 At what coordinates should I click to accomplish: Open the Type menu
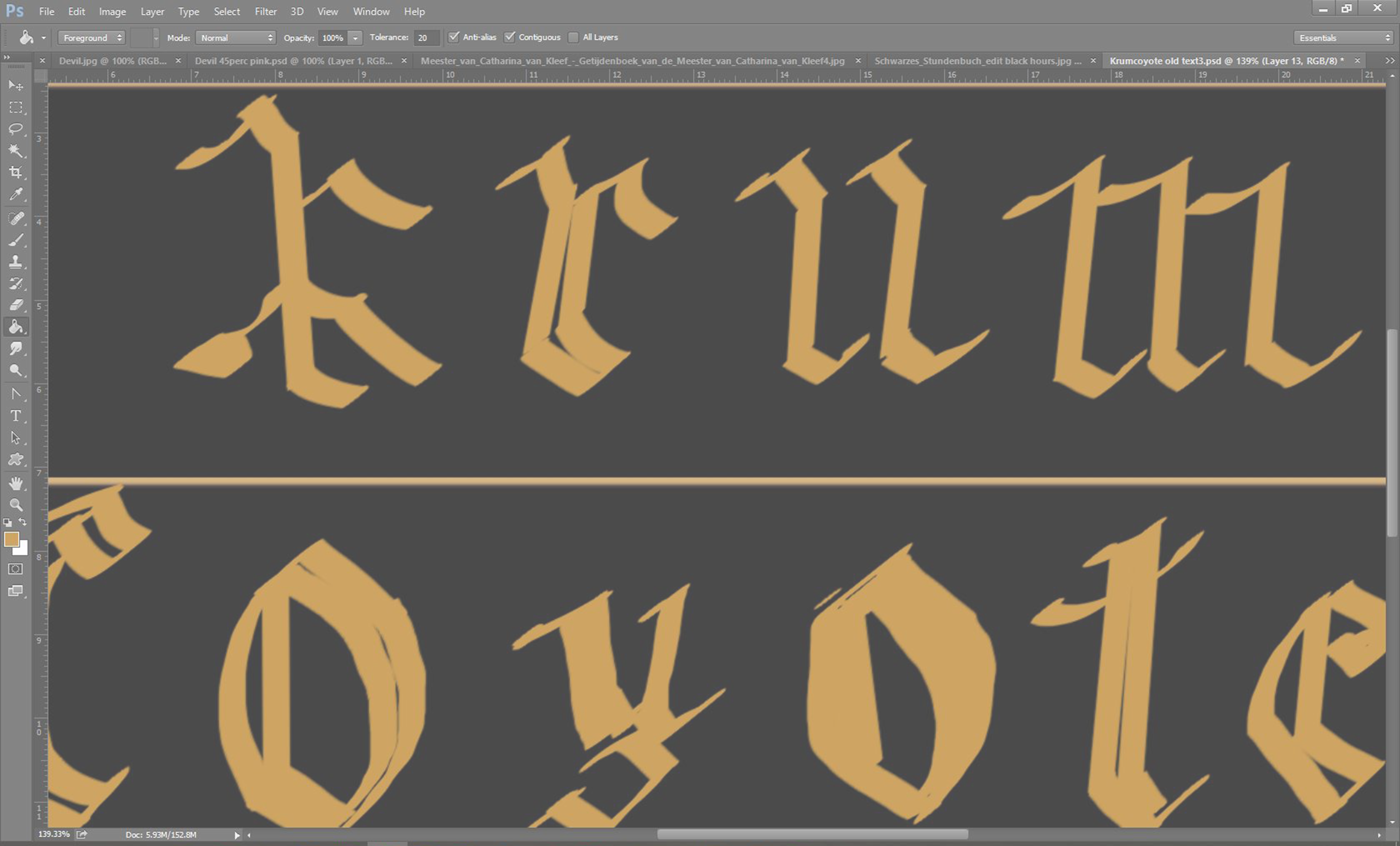(189, 11)
